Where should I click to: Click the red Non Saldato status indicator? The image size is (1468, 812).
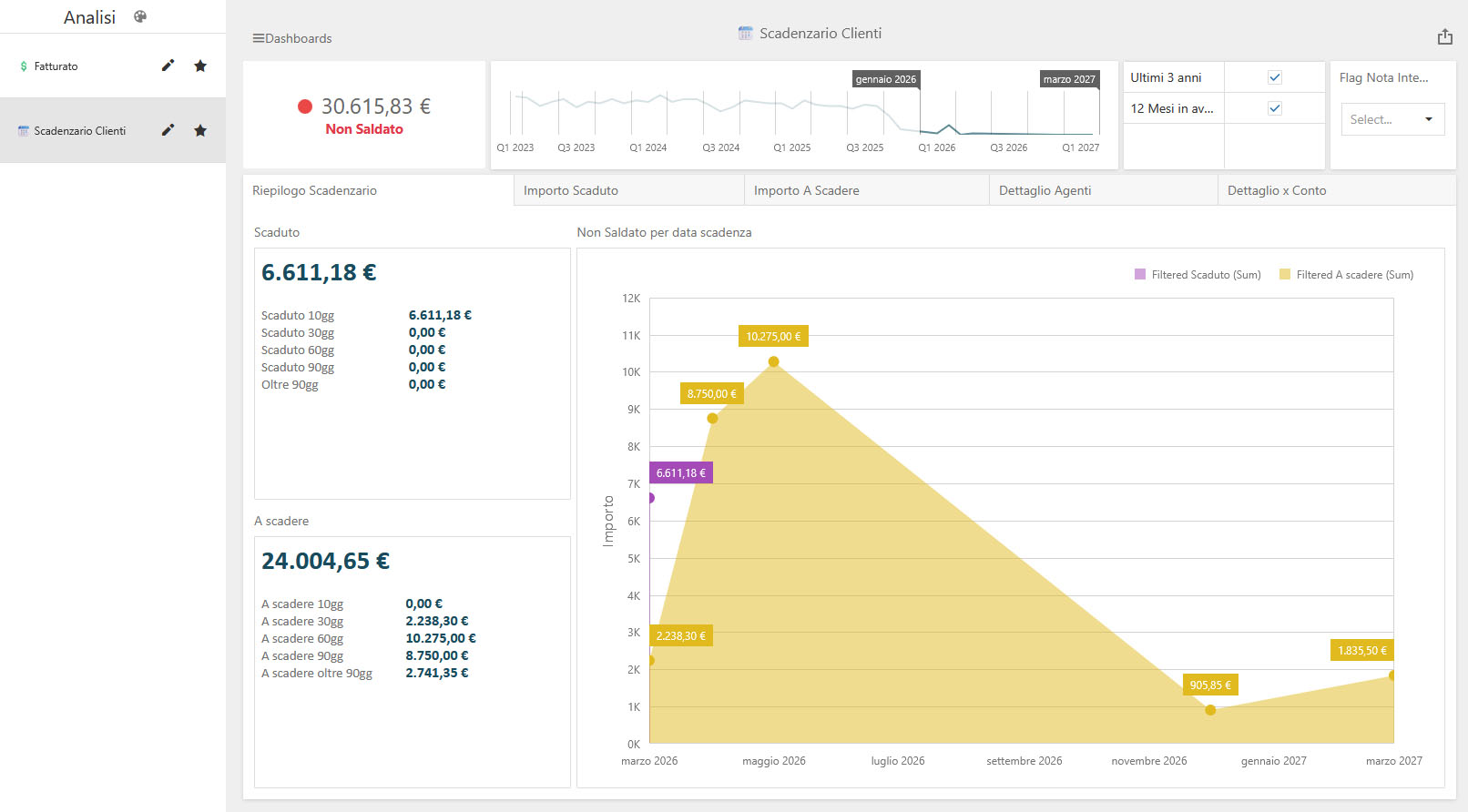pyautogui.click(x=305, y=107)
